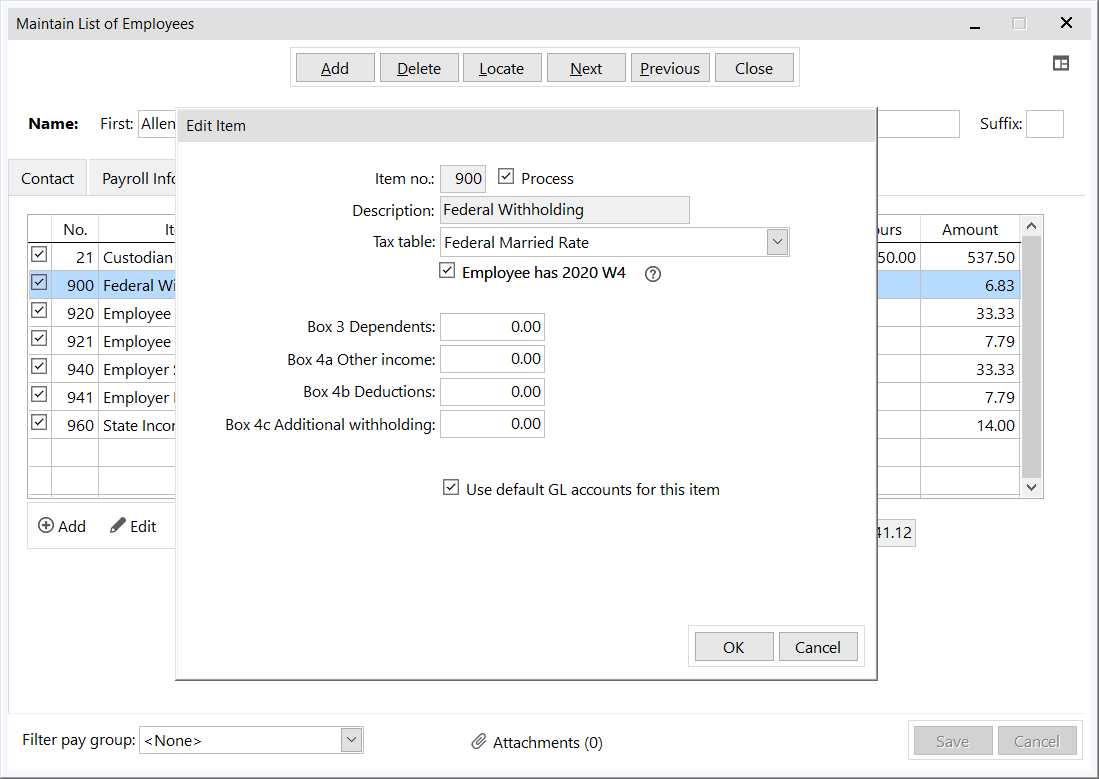The width and height of the screenshot is (1099, 779).
Task: Click the Edit pencil icon below the grid
Action: point(118,526)
